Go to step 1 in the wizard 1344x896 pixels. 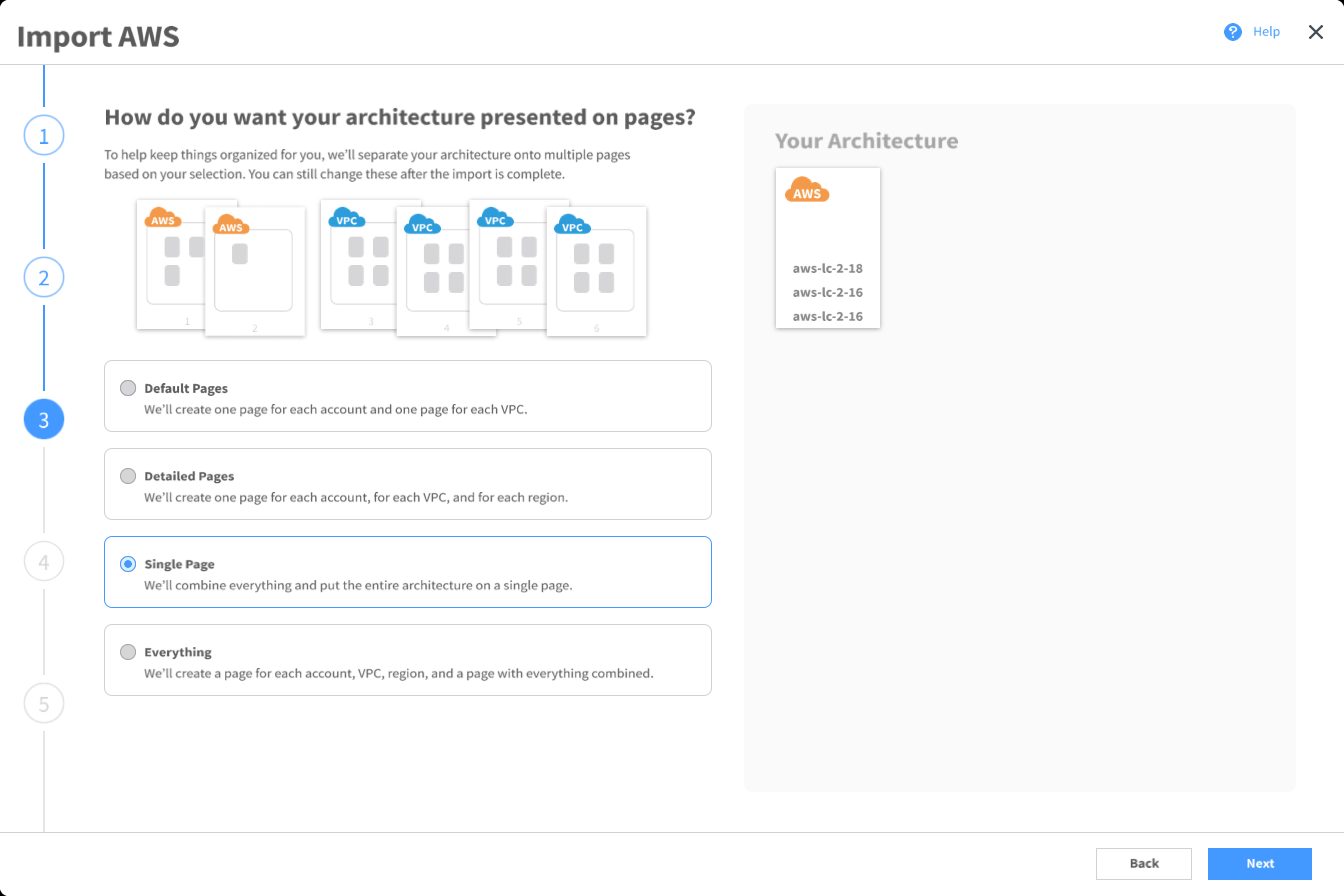pyautogui.click(x=44, y=136)
